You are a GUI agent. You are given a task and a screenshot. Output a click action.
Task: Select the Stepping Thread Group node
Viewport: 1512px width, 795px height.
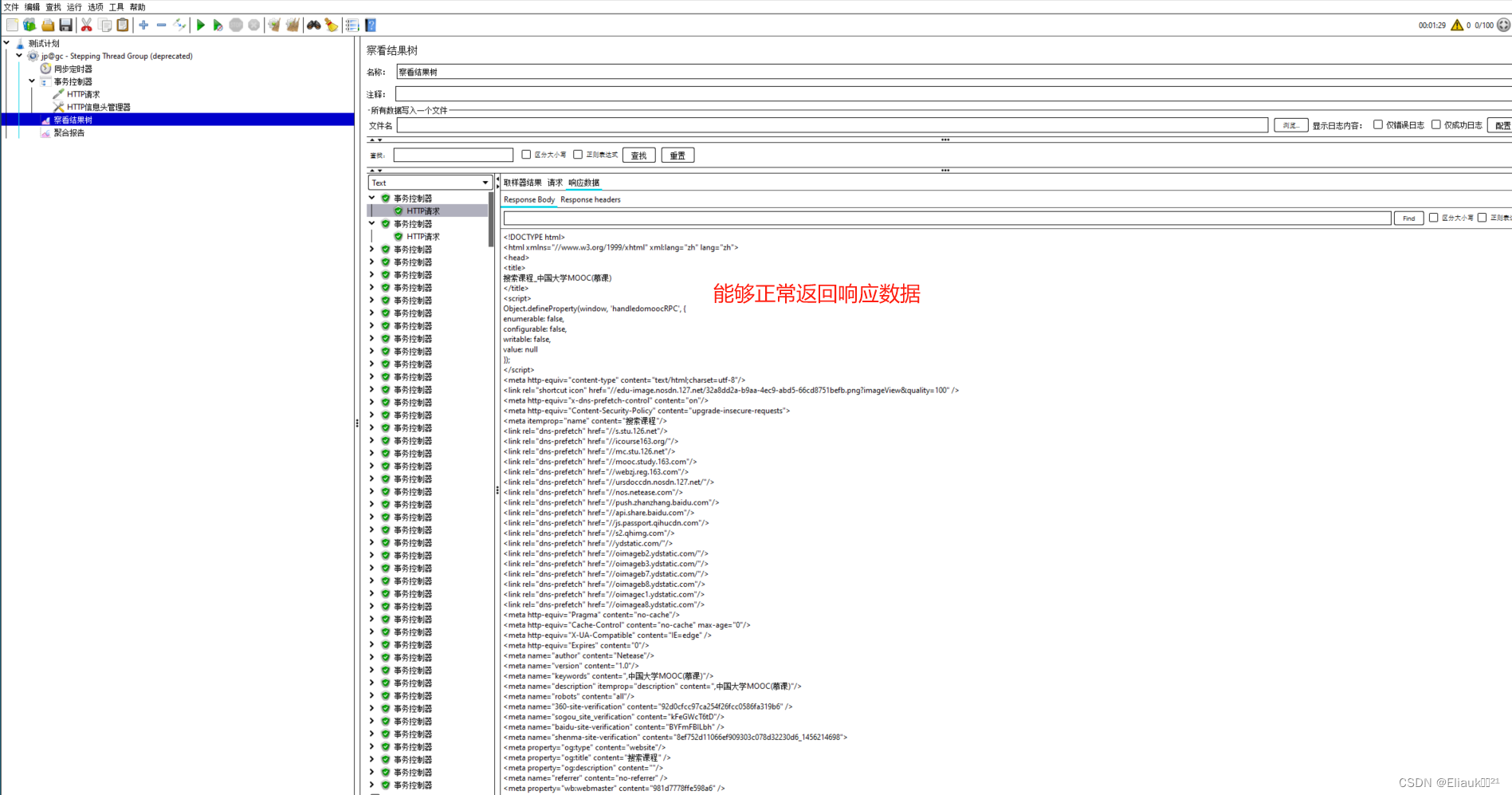click(116, 57)
